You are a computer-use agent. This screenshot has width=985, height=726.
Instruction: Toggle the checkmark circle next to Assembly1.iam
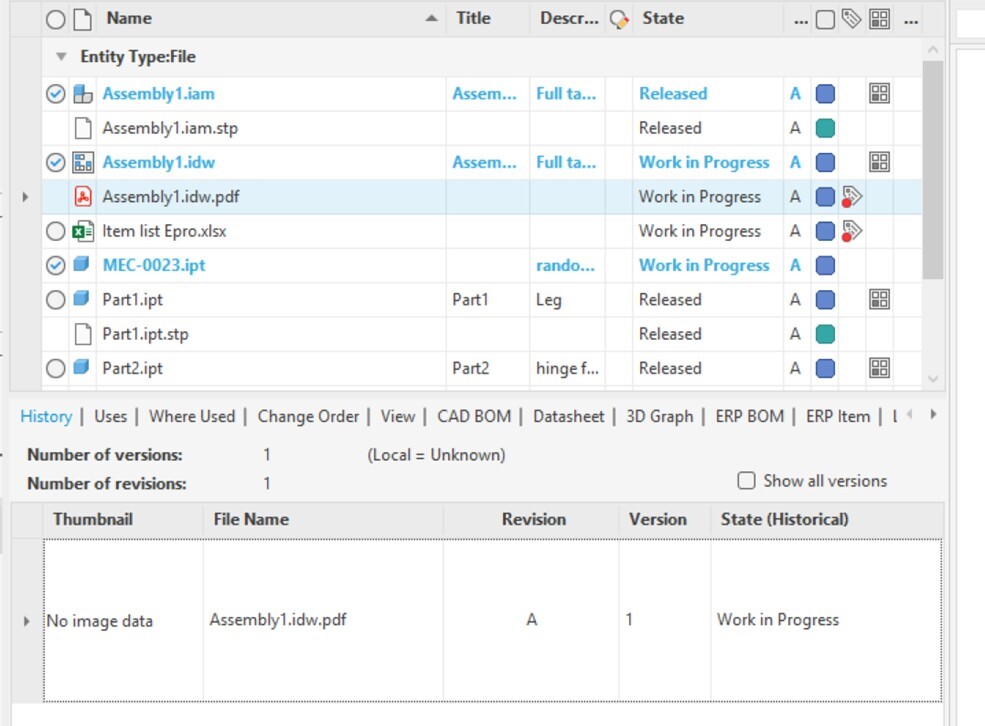tap(57, 93)
